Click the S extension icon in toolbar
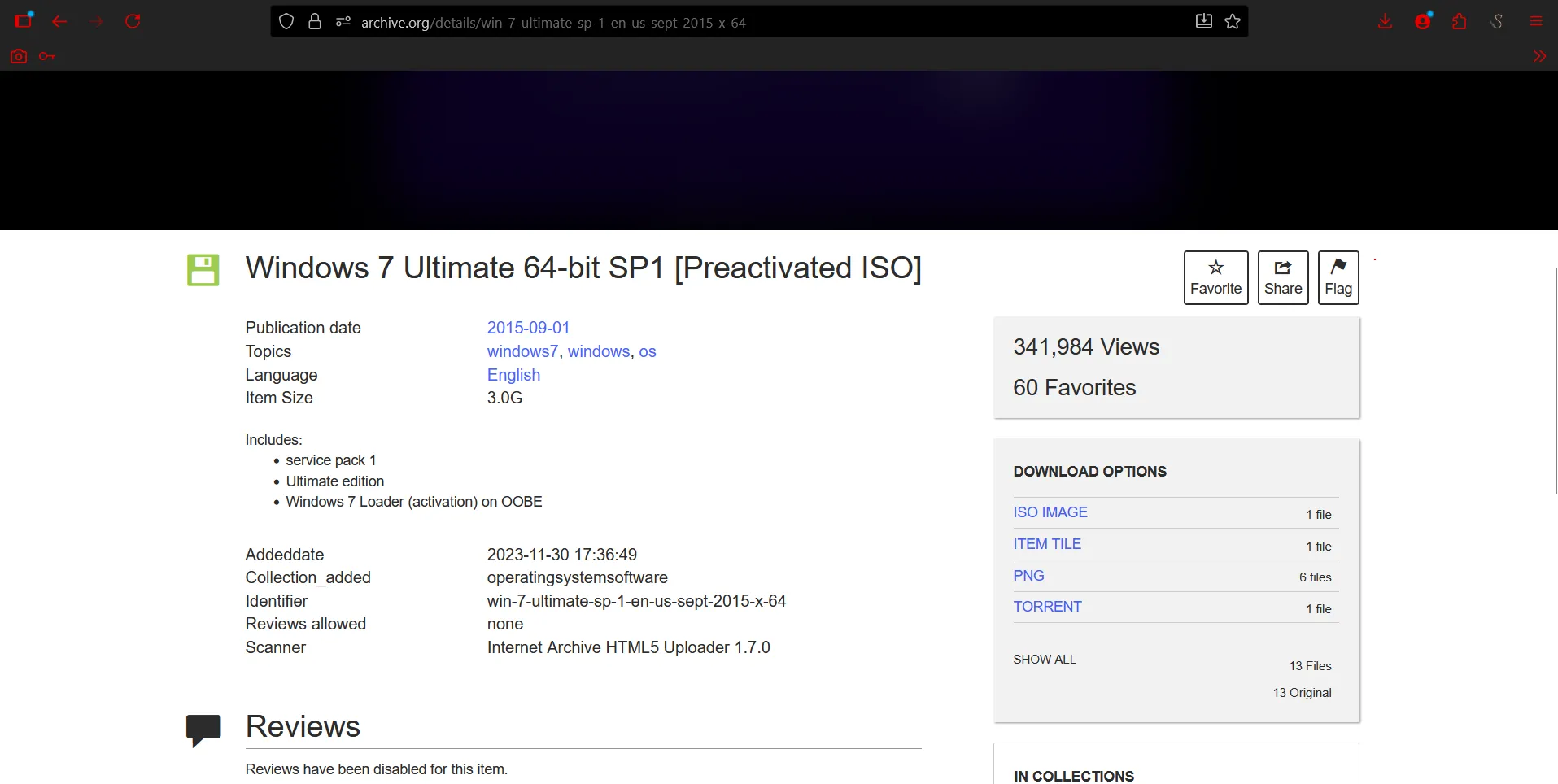 (1497, 21)
